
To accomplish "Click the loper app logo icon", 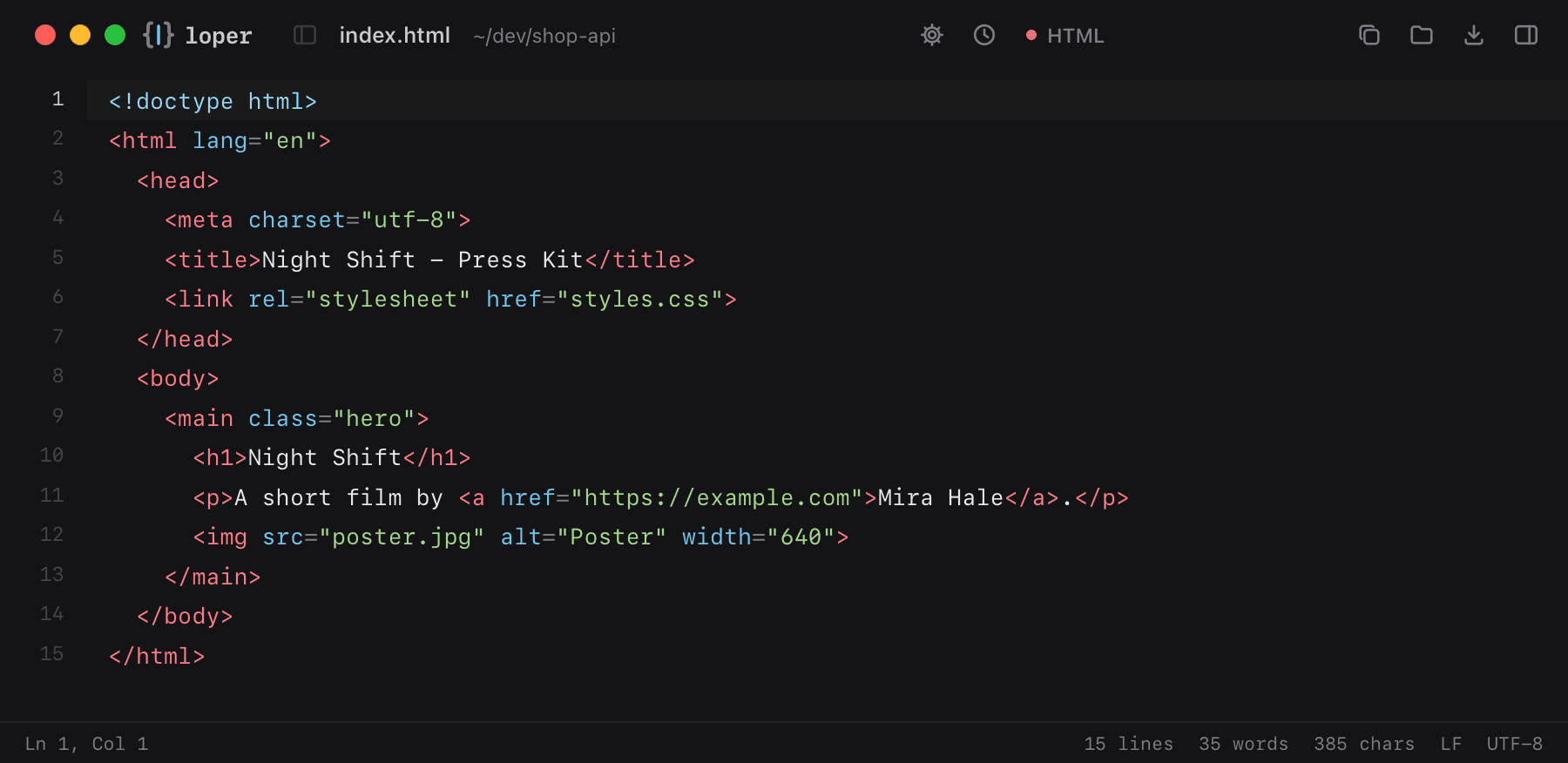I will (x=159, y=35).
